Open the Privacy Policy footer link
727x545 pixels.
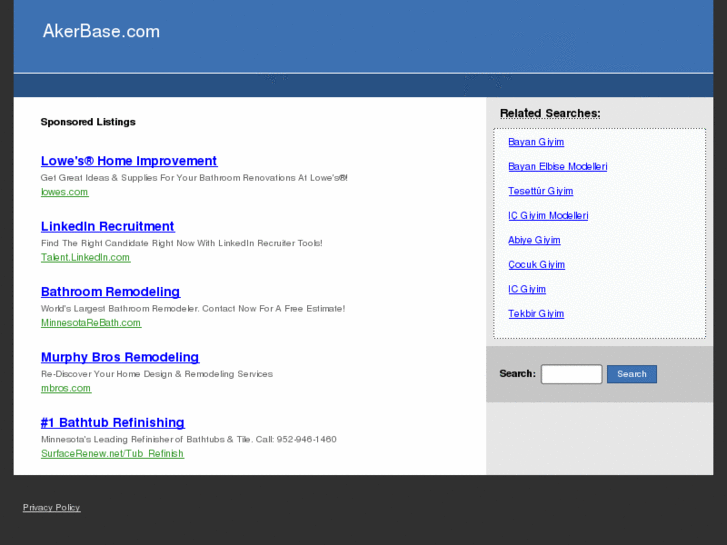tap(51, 507)
